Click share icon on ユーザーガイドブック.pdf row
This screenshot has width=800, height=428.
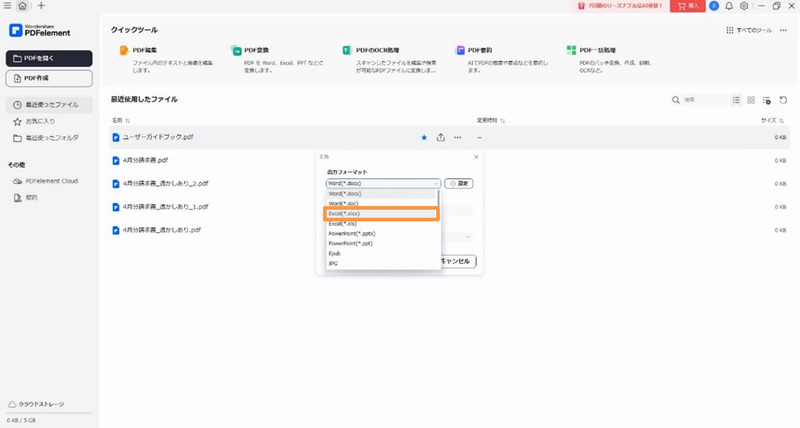point(441,138)
